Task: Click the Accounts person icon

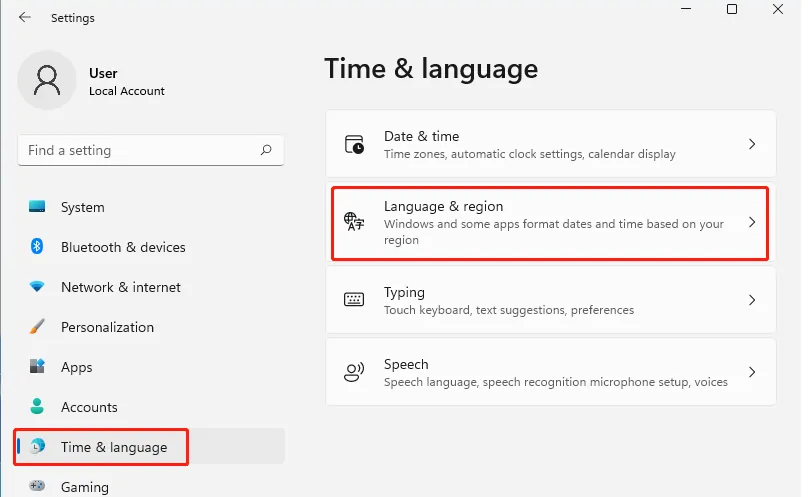Action: [x=37, y=406]
